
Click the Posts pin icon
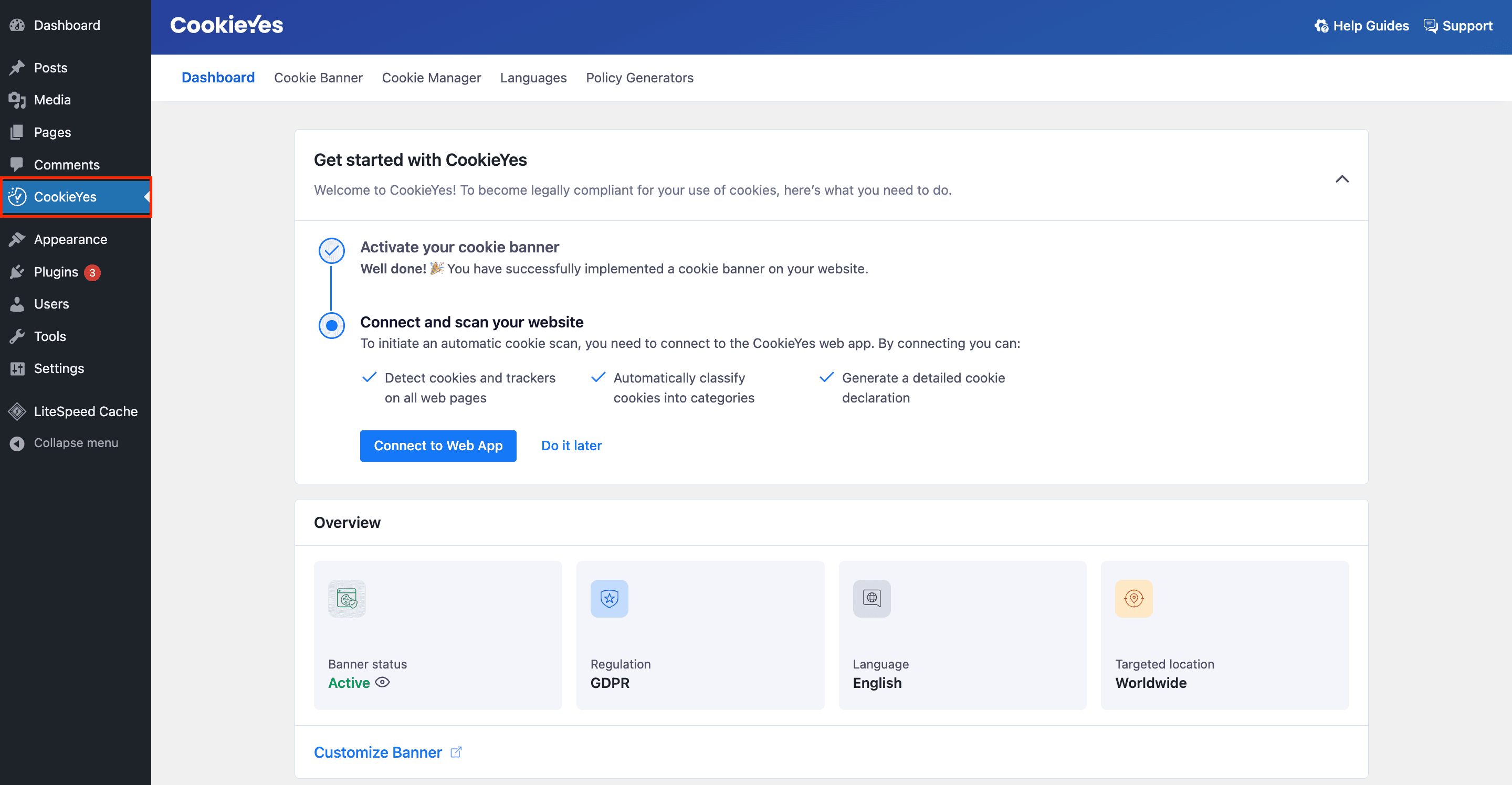[17, 68]
